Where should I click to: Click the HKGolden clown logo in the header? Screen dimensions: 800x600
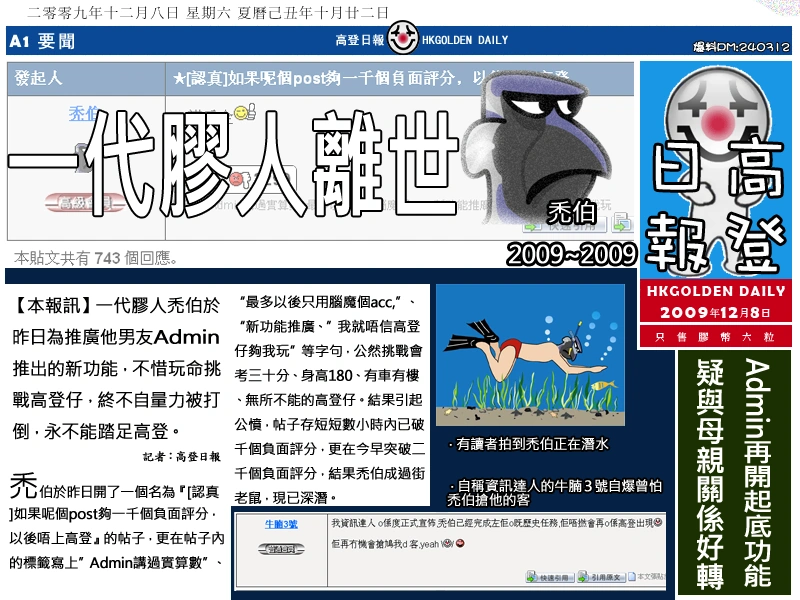403,38
